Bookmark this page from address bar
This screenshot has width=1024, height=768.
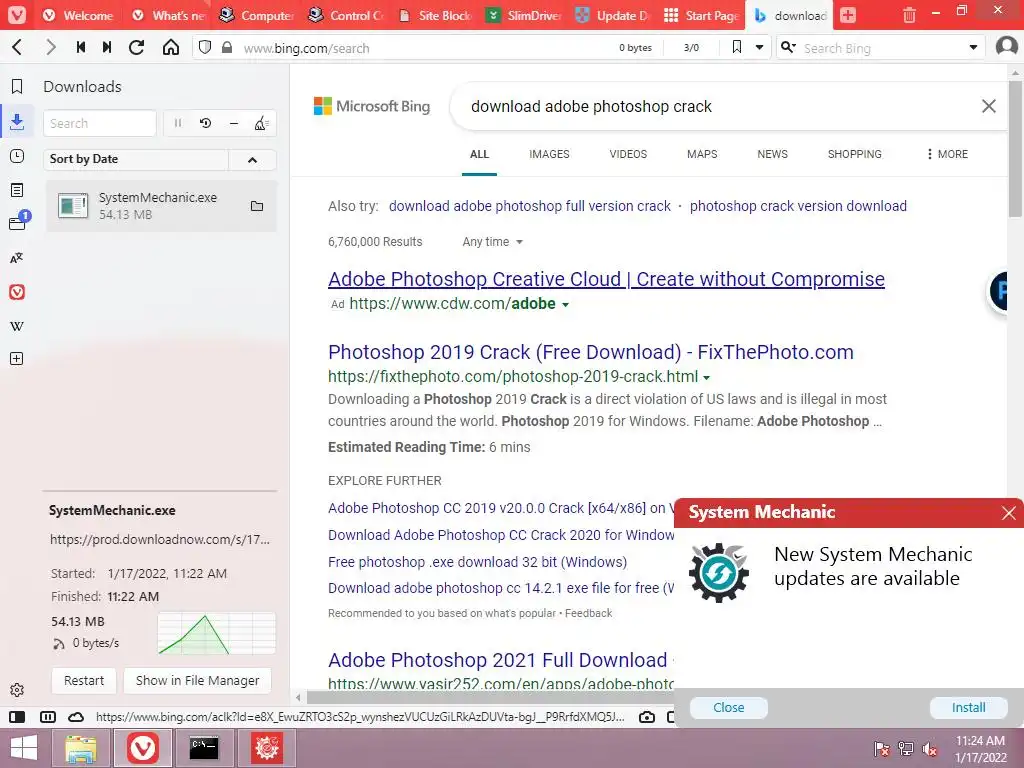(x=737, y=47)
